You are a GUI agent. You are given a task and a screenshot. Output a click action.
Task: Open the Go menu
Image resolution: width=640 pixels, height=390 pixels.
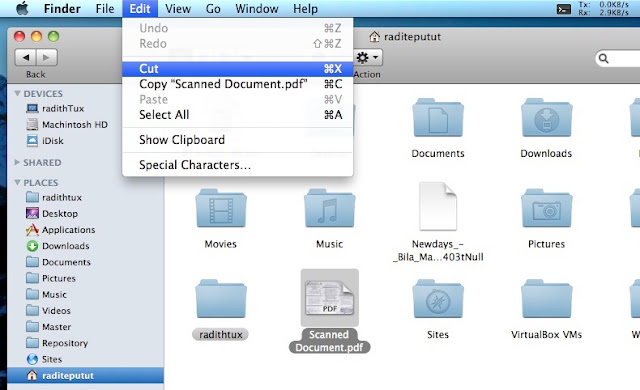coord(213,9)
